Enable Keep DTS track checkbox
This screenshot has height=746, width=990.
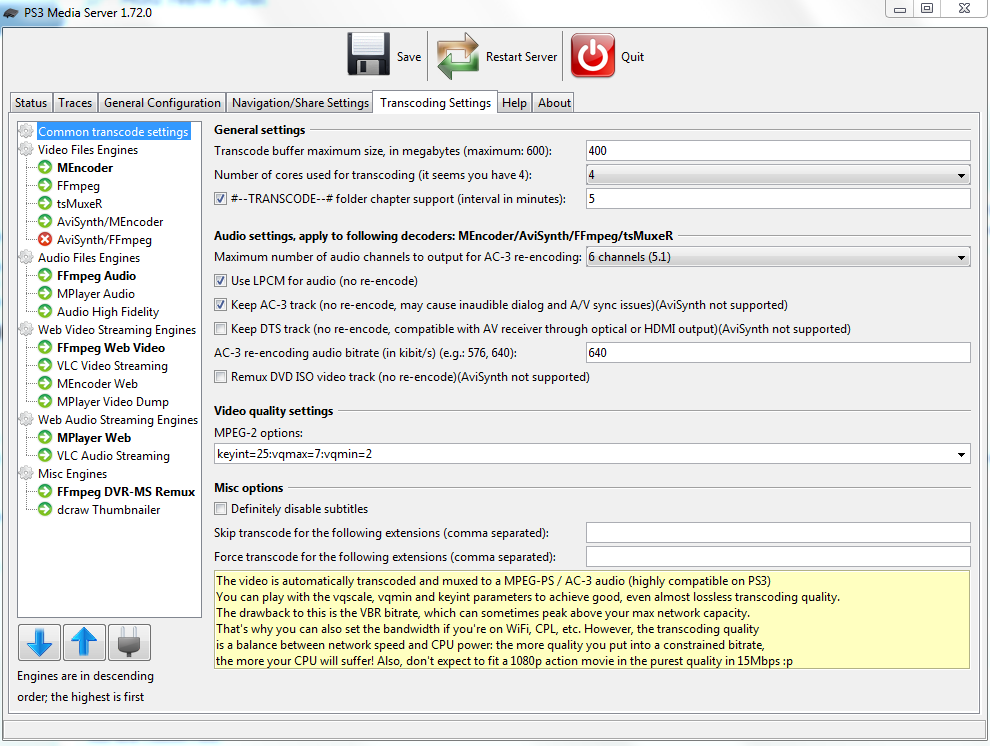click(221, 329)
